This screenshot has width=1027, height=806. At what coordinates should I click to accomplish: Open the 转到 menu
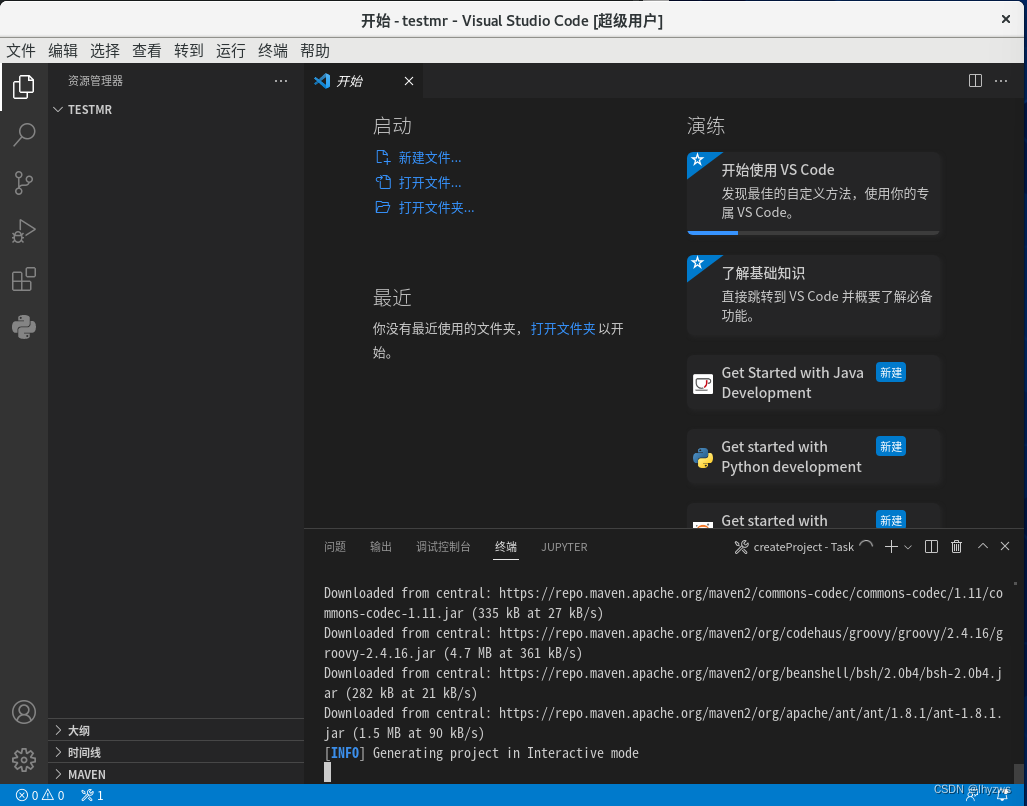tap(189, 50)
